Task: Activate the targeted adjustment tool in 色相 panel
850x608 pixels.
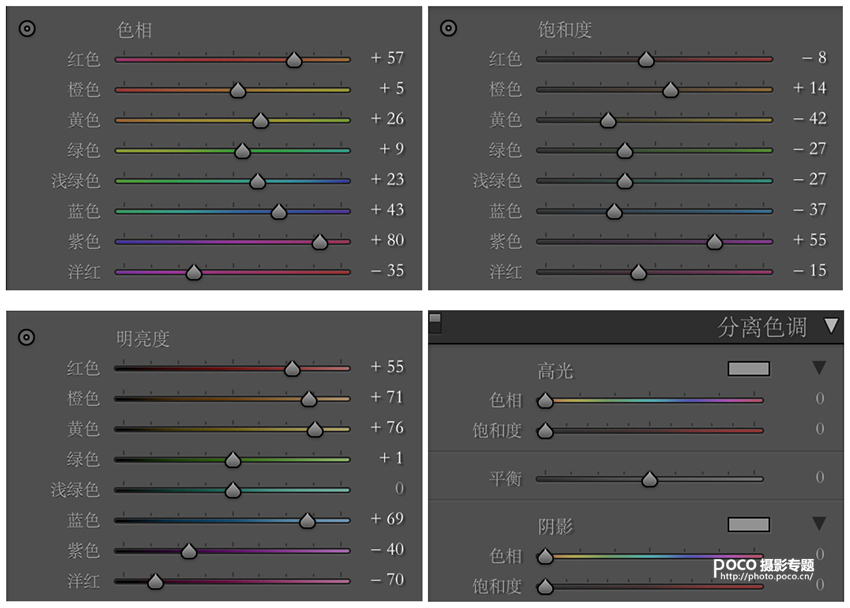Action: tap(28, 29)
